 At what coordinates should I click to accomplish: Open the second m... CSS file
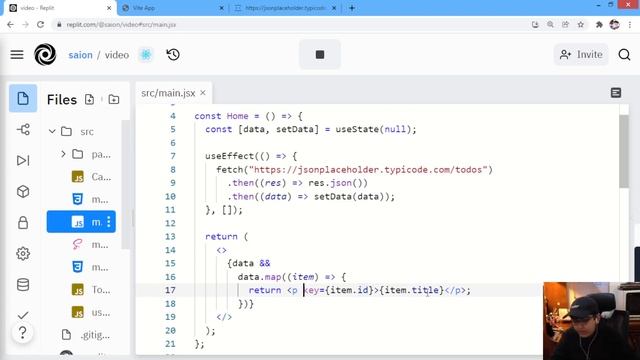point(91,267)
